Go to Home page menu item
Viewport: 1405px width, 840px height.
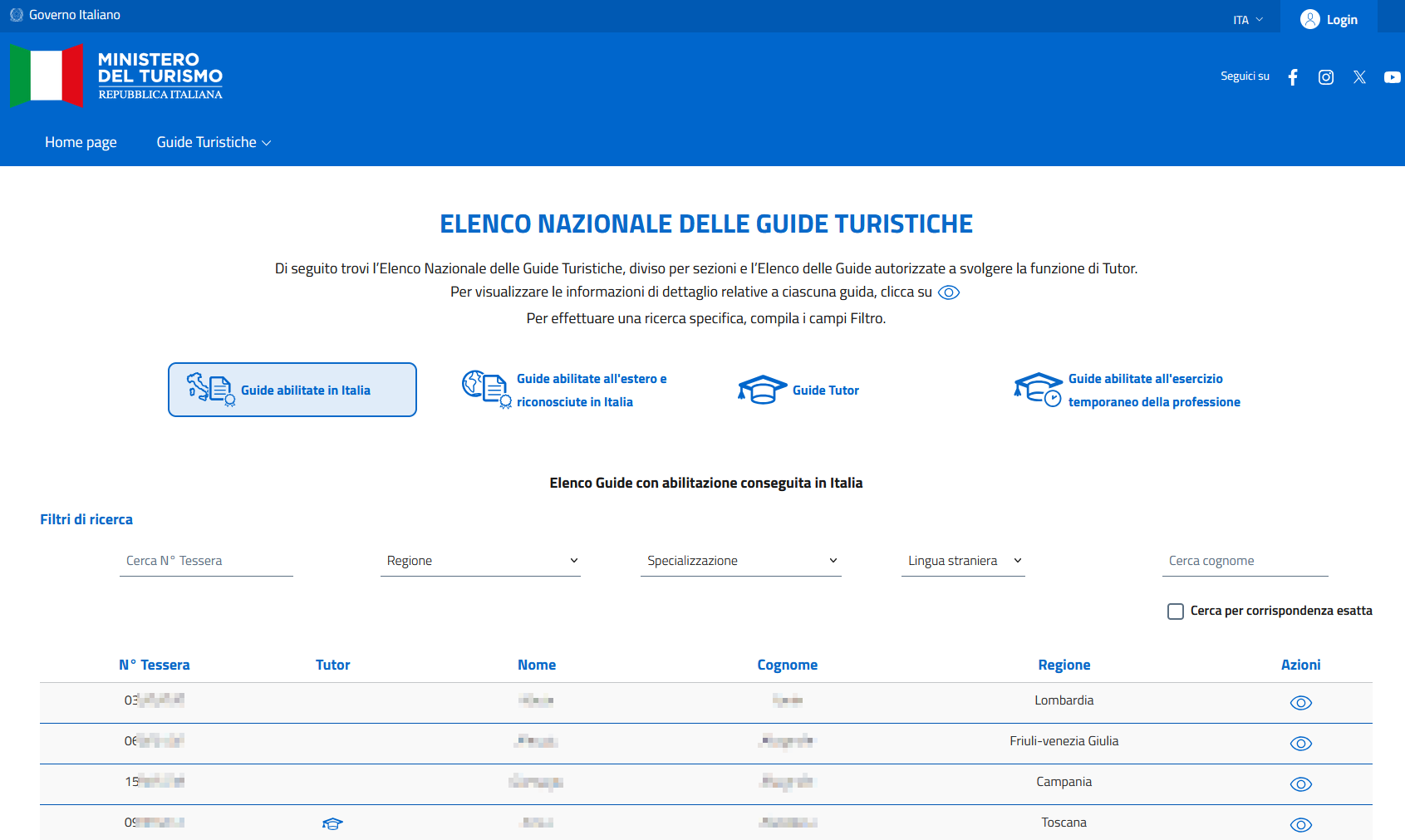(x=81, y=142)
